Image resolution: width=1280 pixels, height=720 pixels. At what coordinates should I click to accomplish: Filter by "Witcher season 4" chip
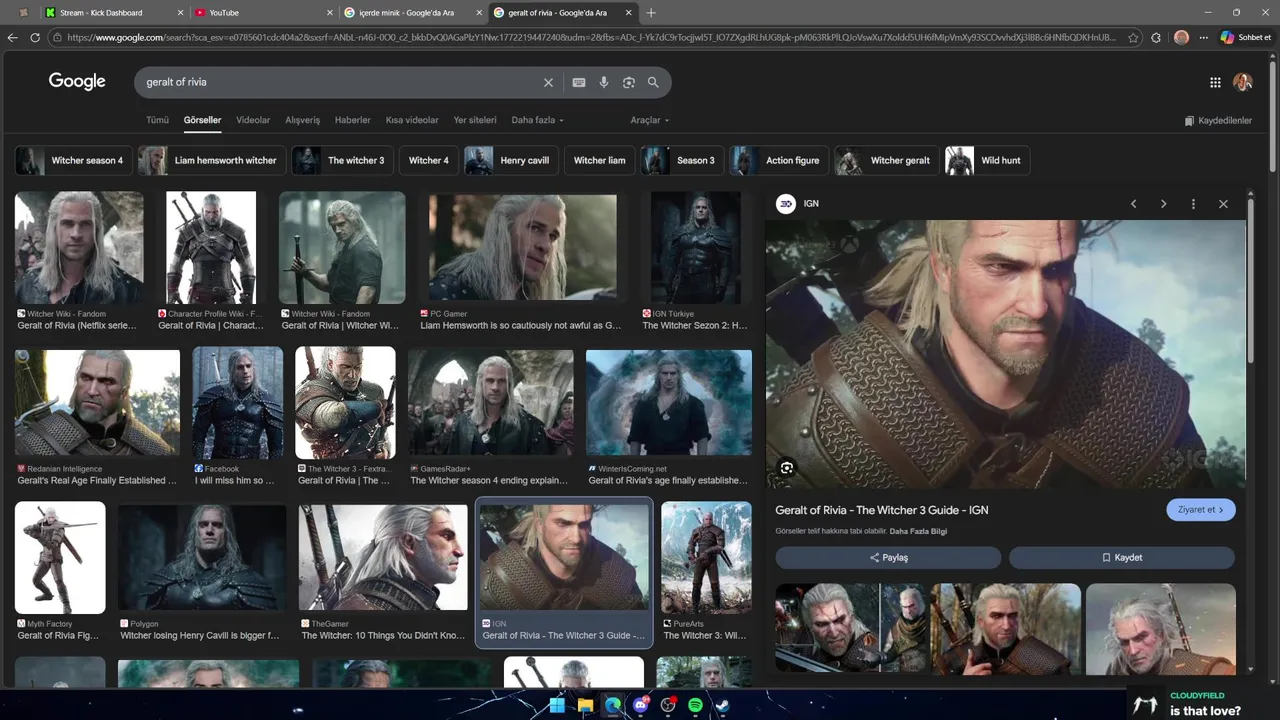pos(72,160)
